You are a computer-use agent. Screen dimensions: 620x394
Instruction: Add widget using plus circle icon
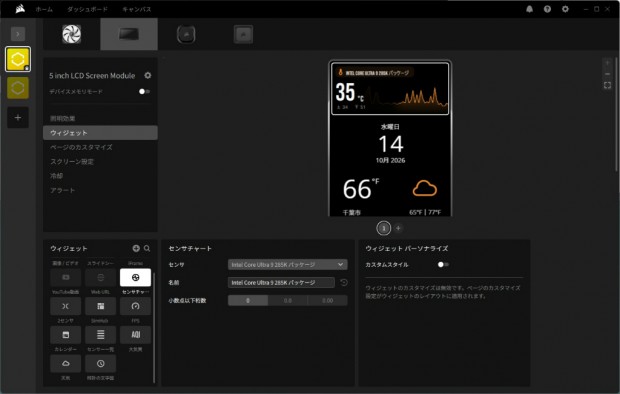[136, 248]
